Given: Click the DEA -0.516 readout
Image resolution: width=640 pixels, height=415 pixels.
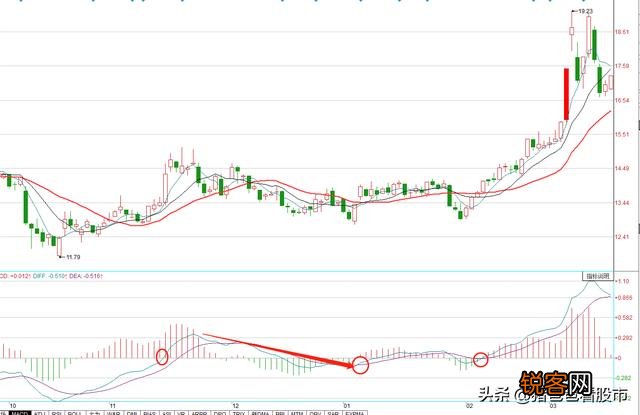Looking at the screenshot, I should (x=86, y=276).
